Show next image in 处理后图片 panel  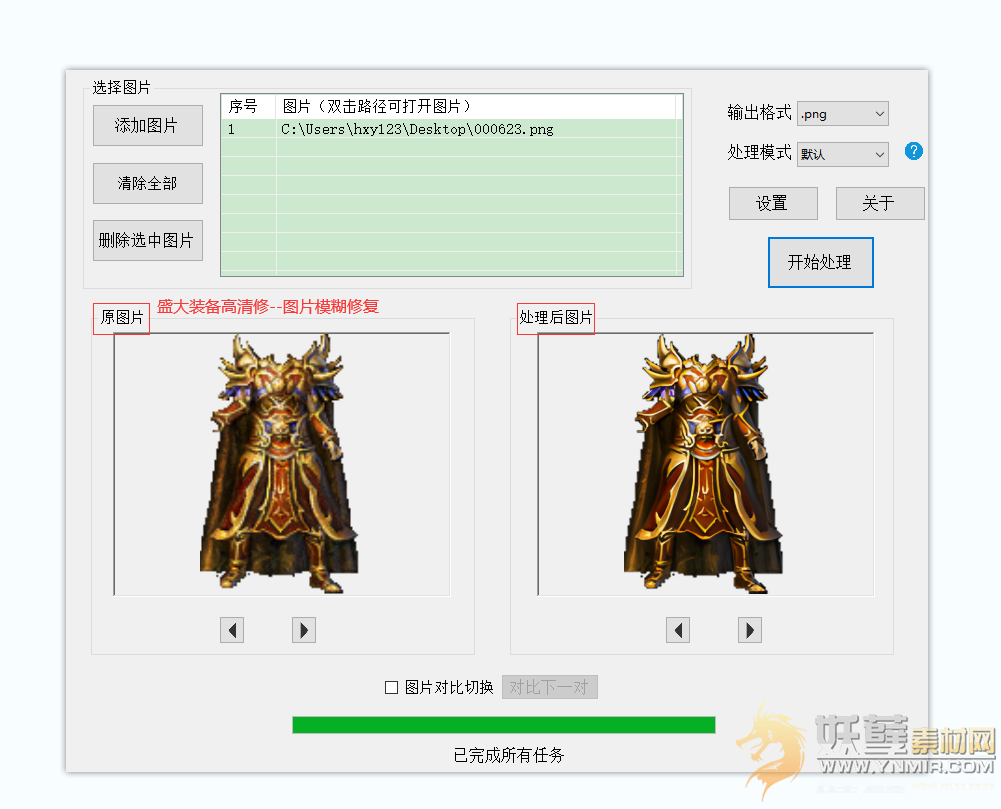749,630
